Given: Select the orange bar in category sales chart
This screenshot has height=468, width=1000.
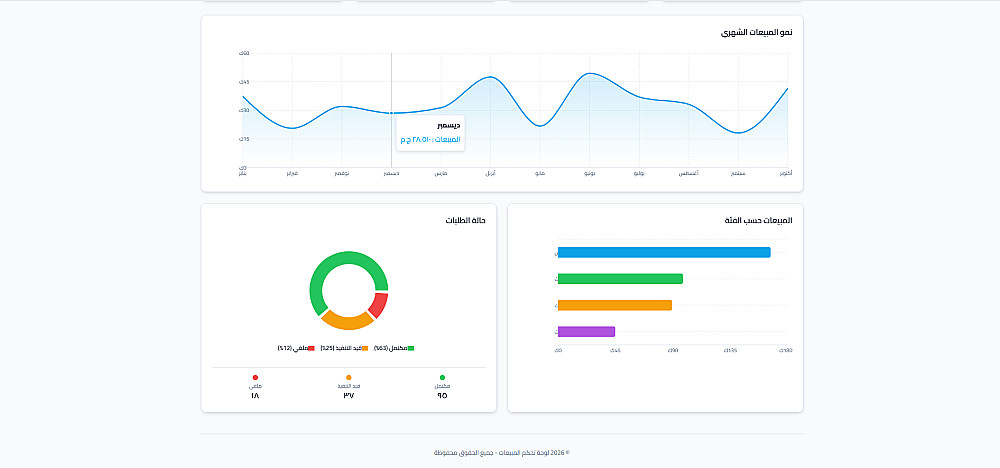Looking at the screenshot, I should (x=615, y=305).
